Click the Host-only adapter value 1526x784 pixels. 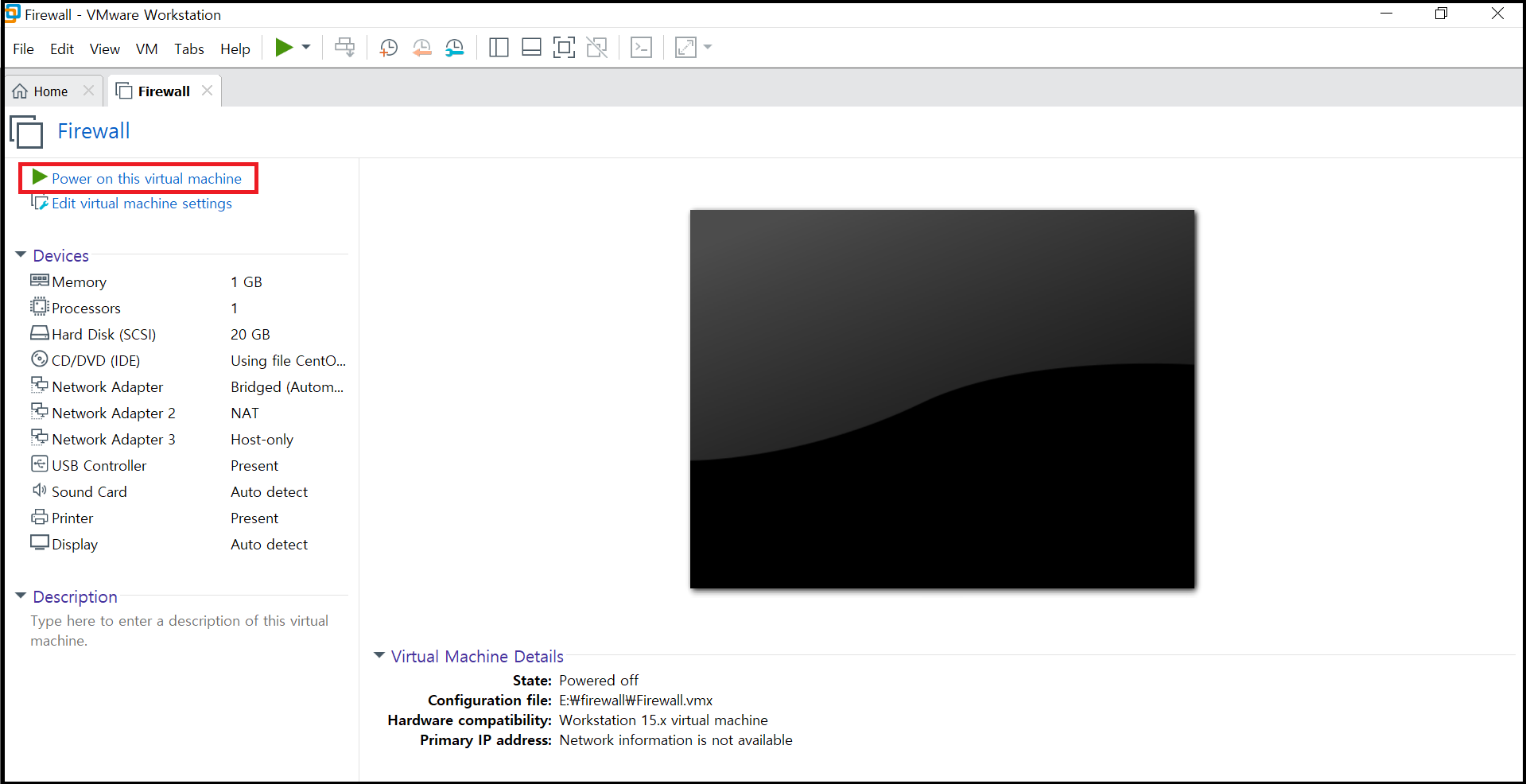coord(262,440)
